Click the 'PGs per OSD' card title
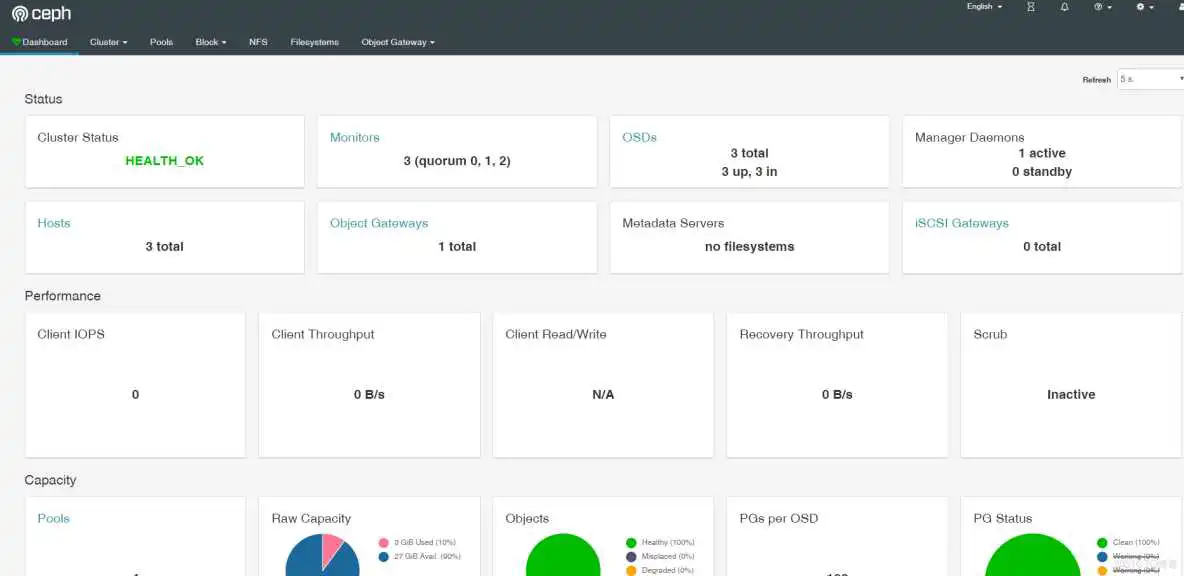This screenshot has height=576, width=1184. (x=779, y=519)
